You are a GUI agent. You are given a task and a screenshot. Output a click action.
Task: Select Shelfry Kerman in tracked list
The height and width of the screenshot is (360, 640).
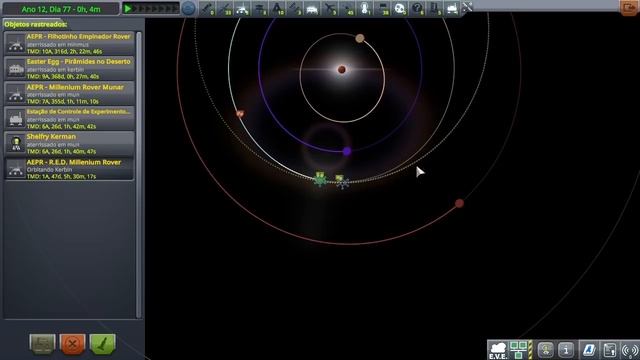point(69,143)
